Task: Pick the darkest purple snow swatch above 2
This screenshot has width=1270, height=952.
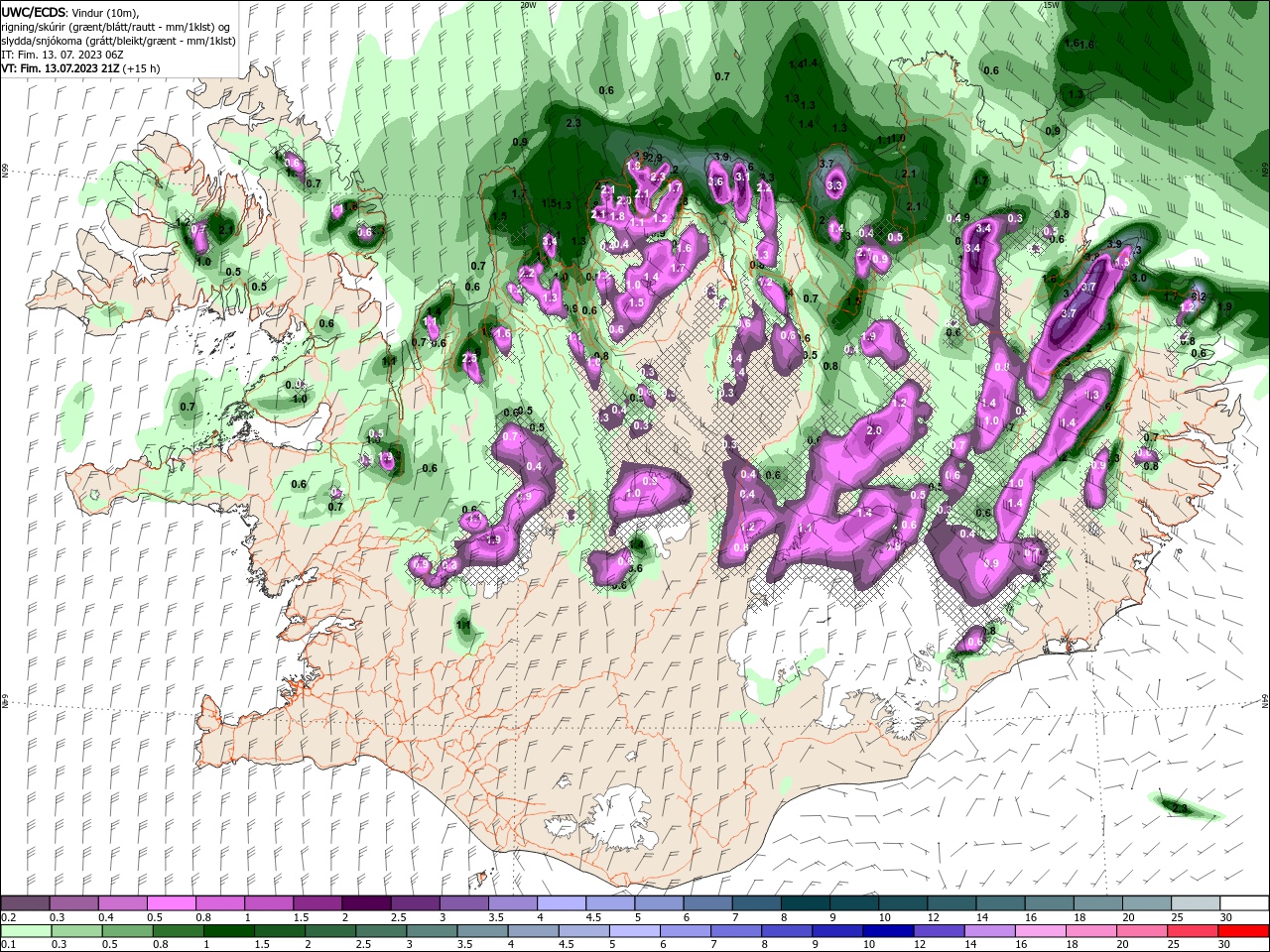Action: tap(365, 903)
